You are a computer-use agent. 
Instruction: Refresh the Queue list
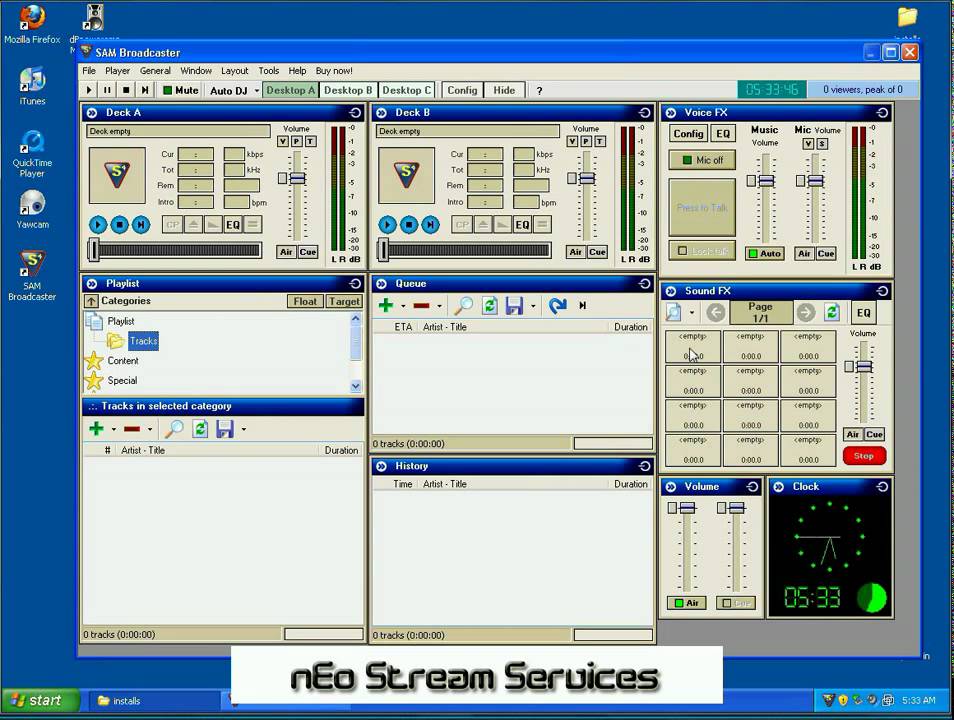coord(490,306)
